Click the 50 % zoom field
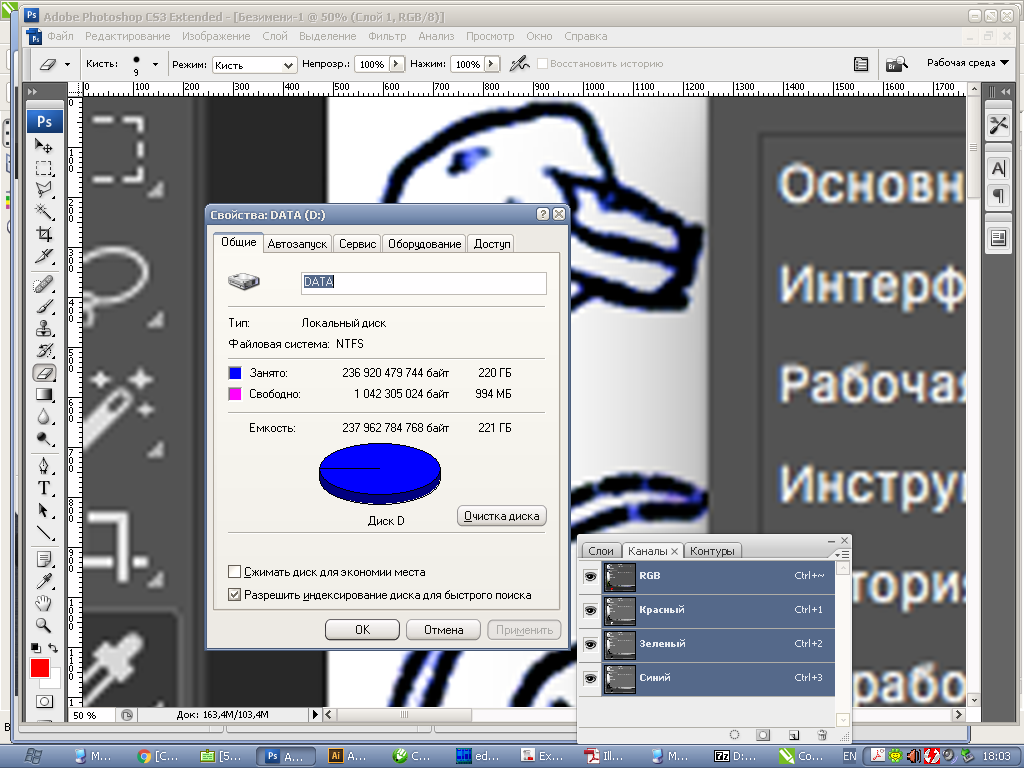The width and height of the screenshot is (1024, 768). coord(91,715)
